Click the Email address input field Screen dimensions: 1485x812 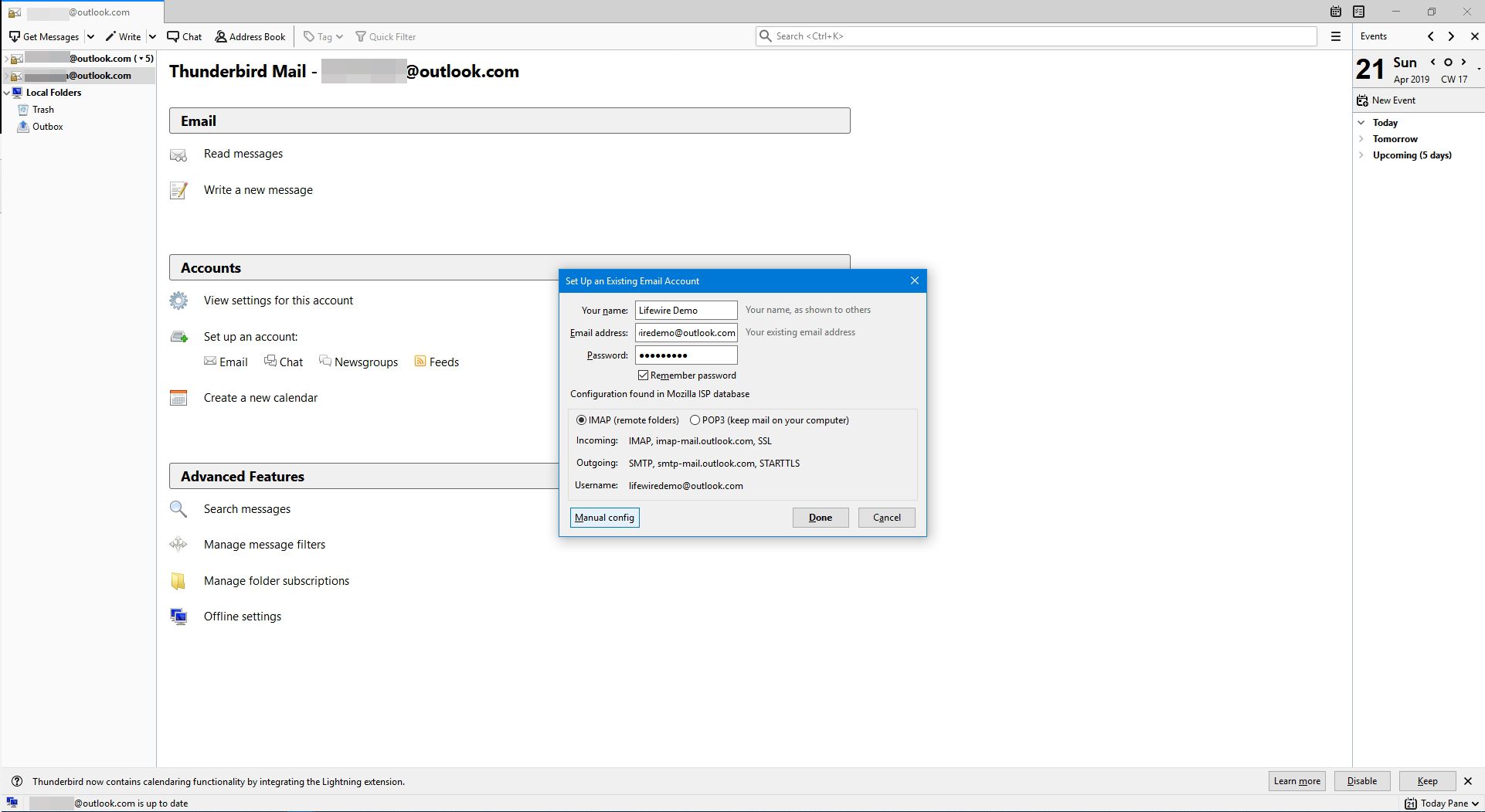point(686,333)
